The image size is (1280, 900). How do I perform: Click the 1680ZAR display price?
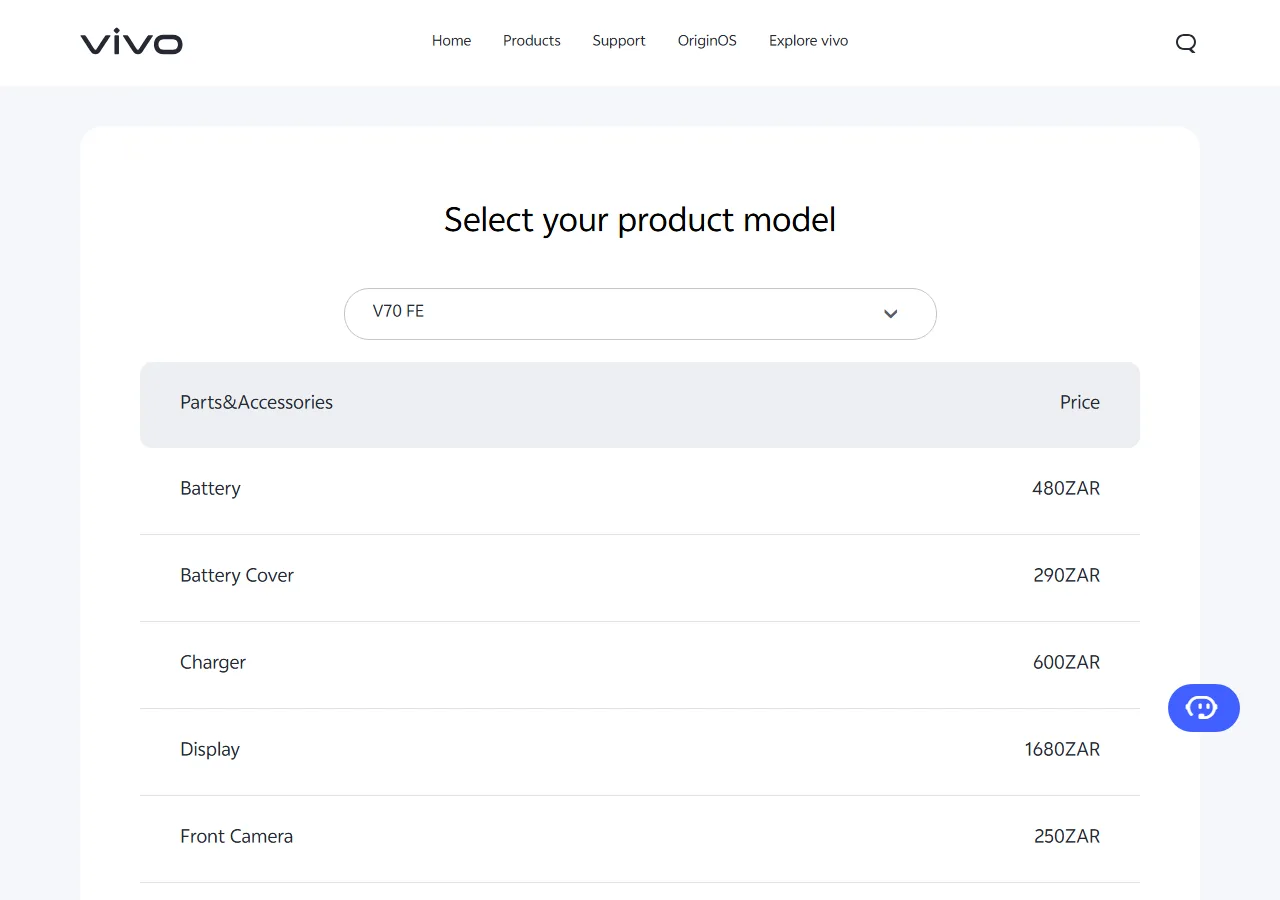1062,749
